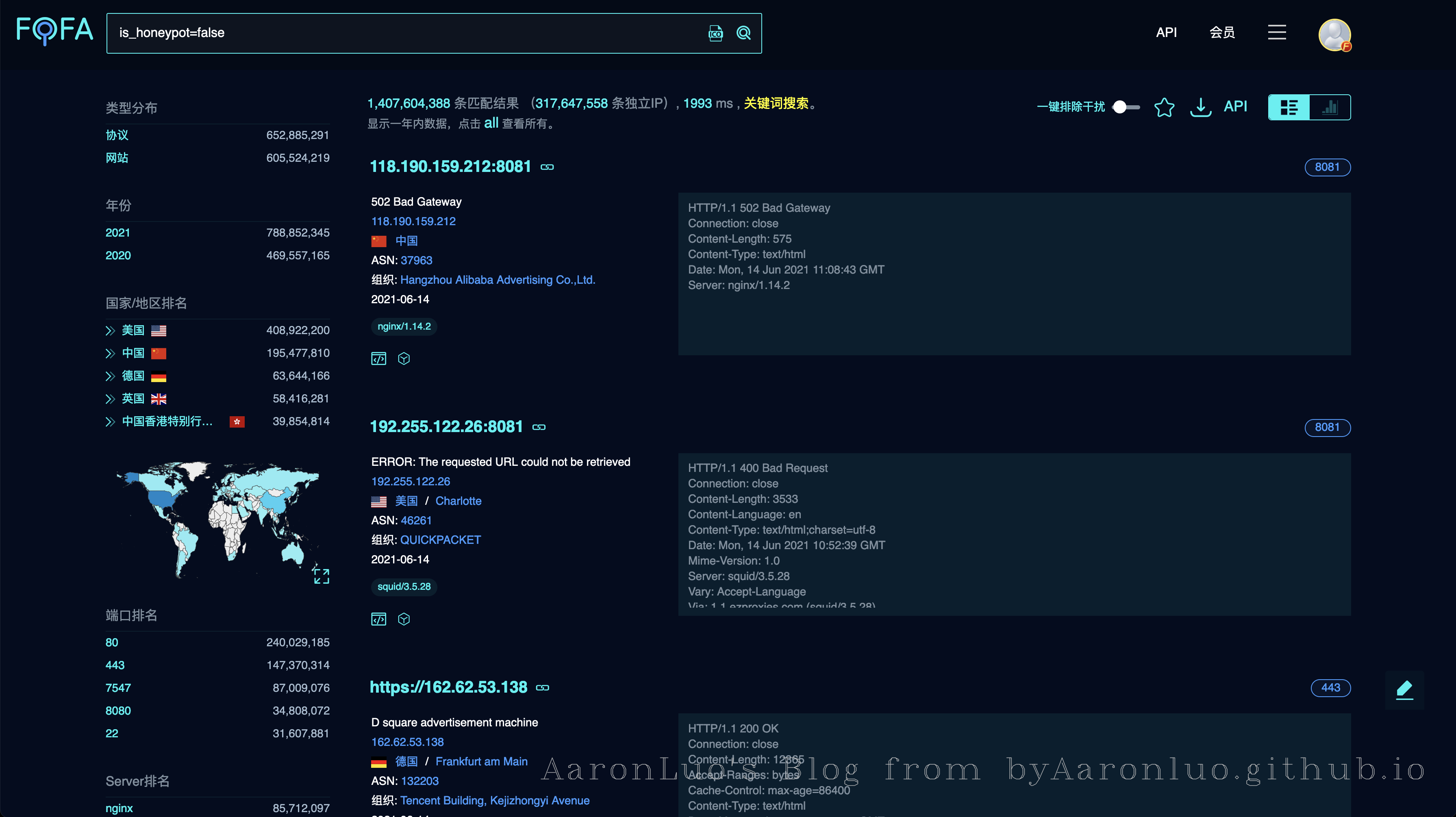Expand 中国香港特别行政区 ranking entry
The image size is (1456, 817).
110,422
